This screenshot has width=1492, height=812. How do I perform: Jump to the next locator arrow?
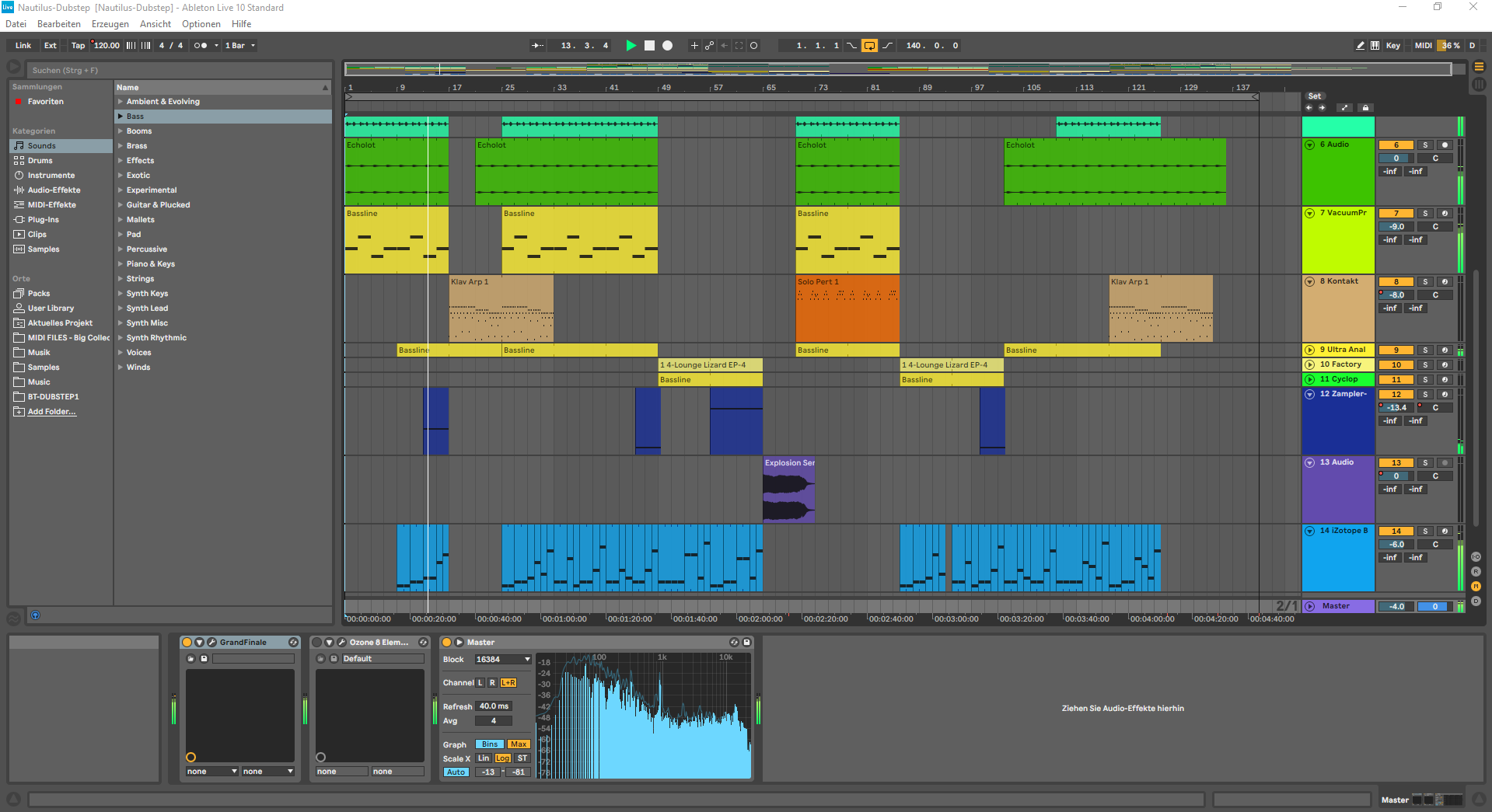(1322, 108)
